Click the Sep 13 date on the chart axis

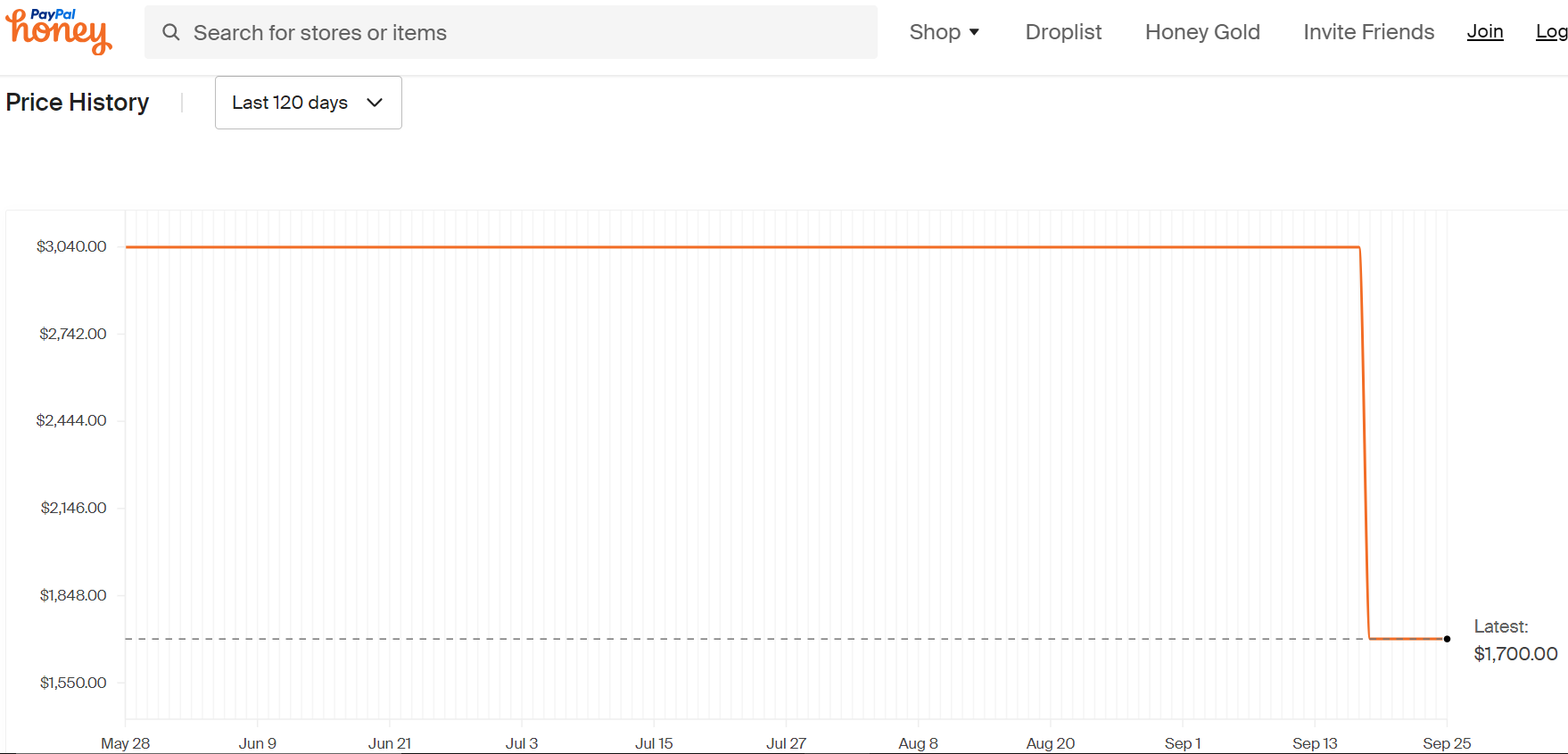pos(1315,743)
